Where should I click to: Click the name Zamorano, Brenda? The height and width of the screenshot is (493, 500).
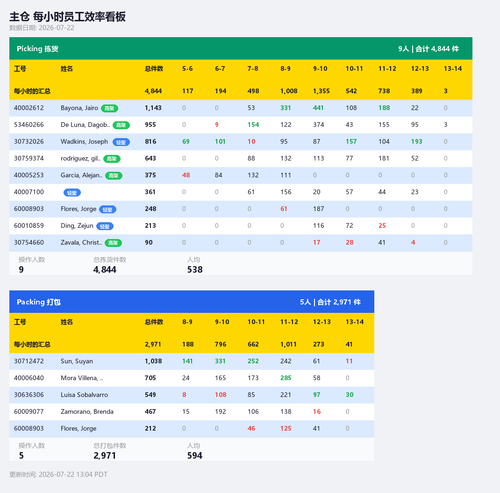[x=87, y=412]
